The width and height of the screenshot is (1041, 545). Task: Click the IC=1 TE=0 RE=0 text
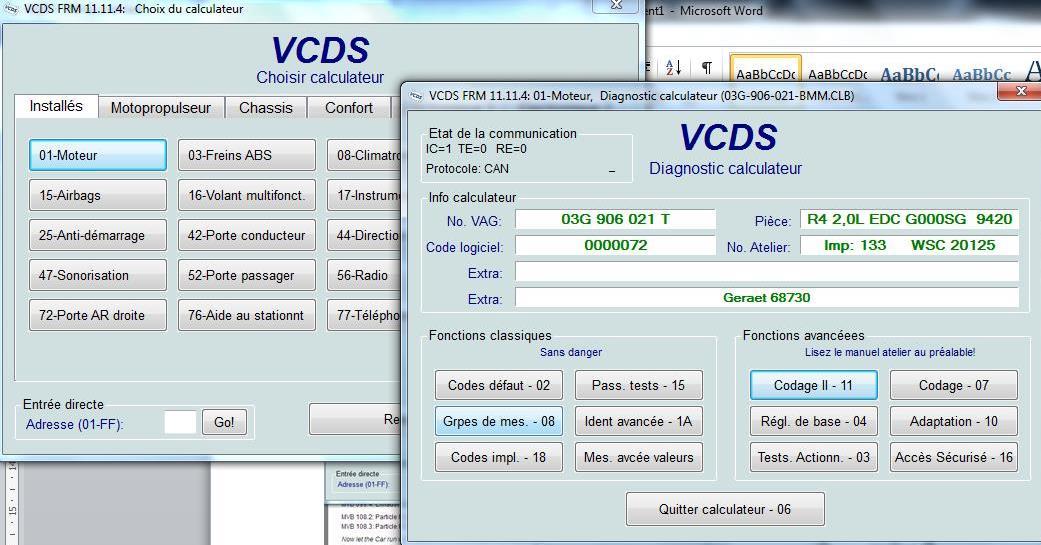coord(476,149)
